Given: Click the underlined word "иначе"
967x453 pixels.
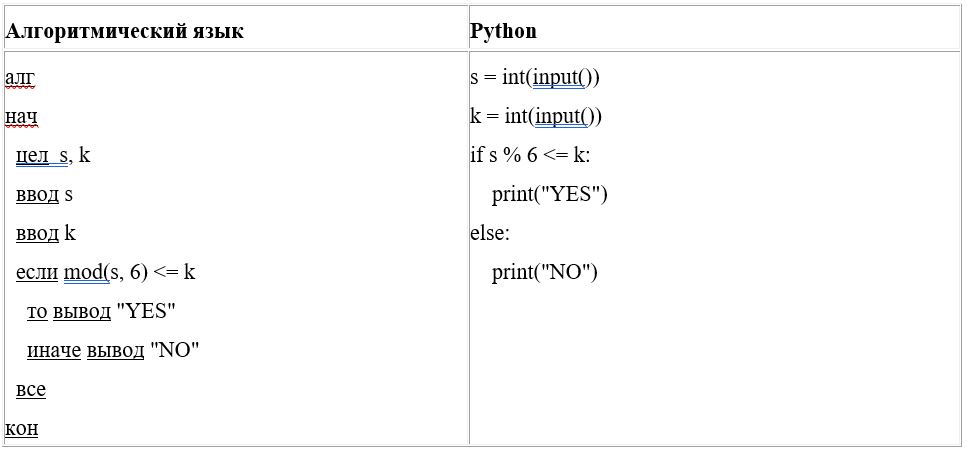Looking at the screenshot, I should click(x=54, y=351).
